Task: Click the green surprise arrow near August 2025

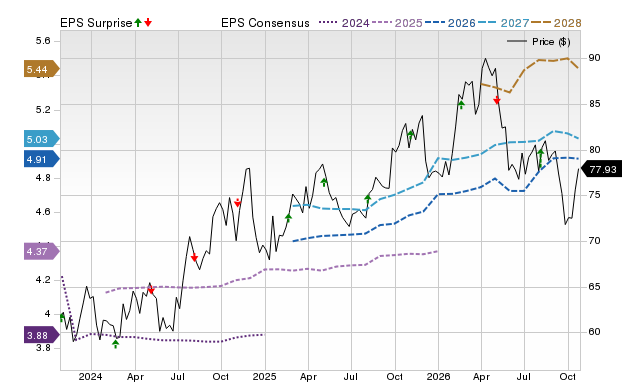Action: click(367, 199)
